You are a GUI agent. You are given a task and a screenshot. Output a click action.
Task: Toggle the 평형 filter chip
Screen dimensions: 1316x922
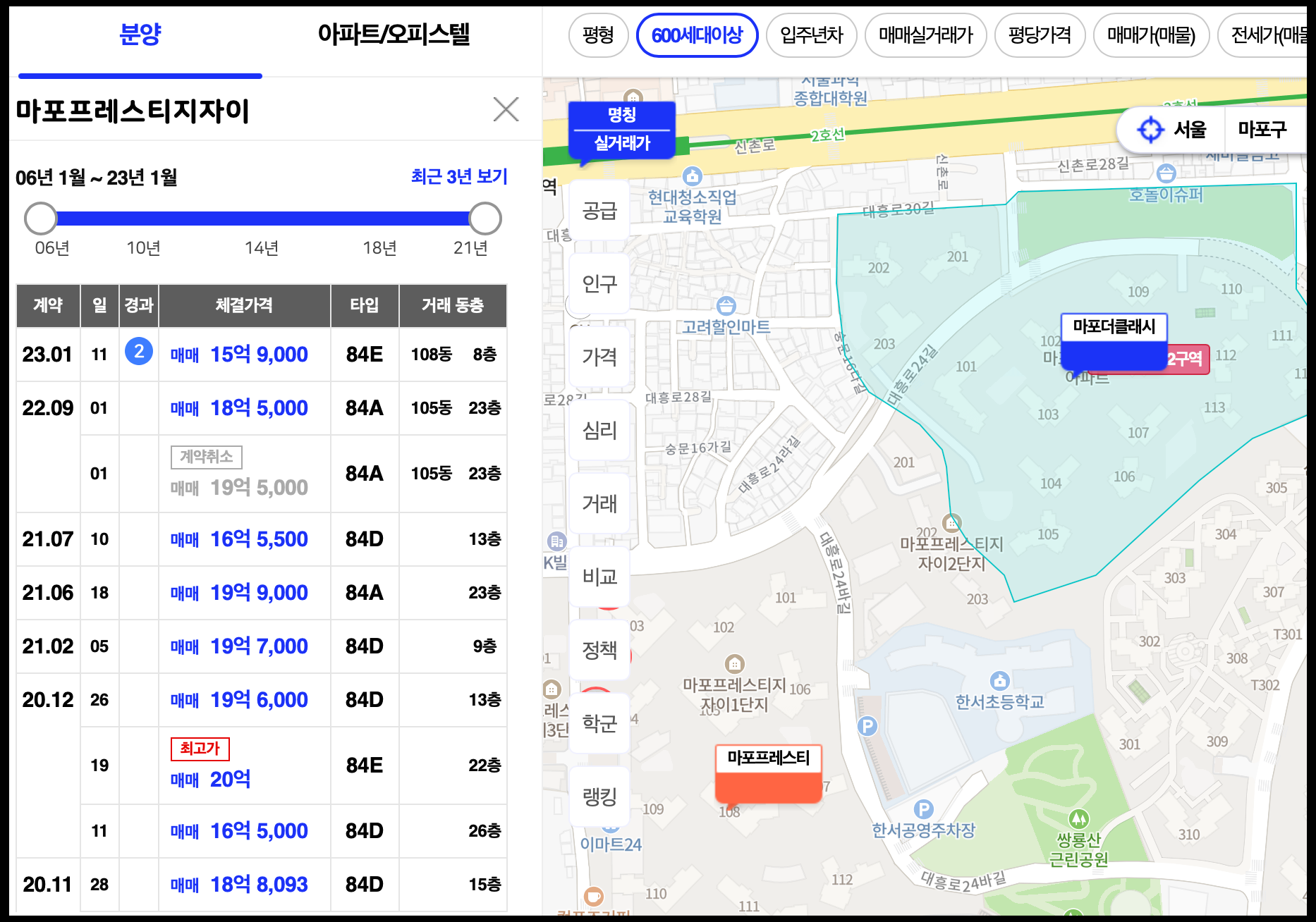pos(598,35)
